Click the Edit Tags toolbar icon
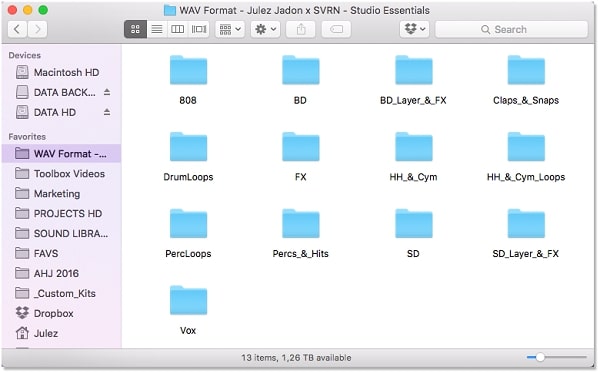This screenshot has width=600, height=376. pos(336,29)
